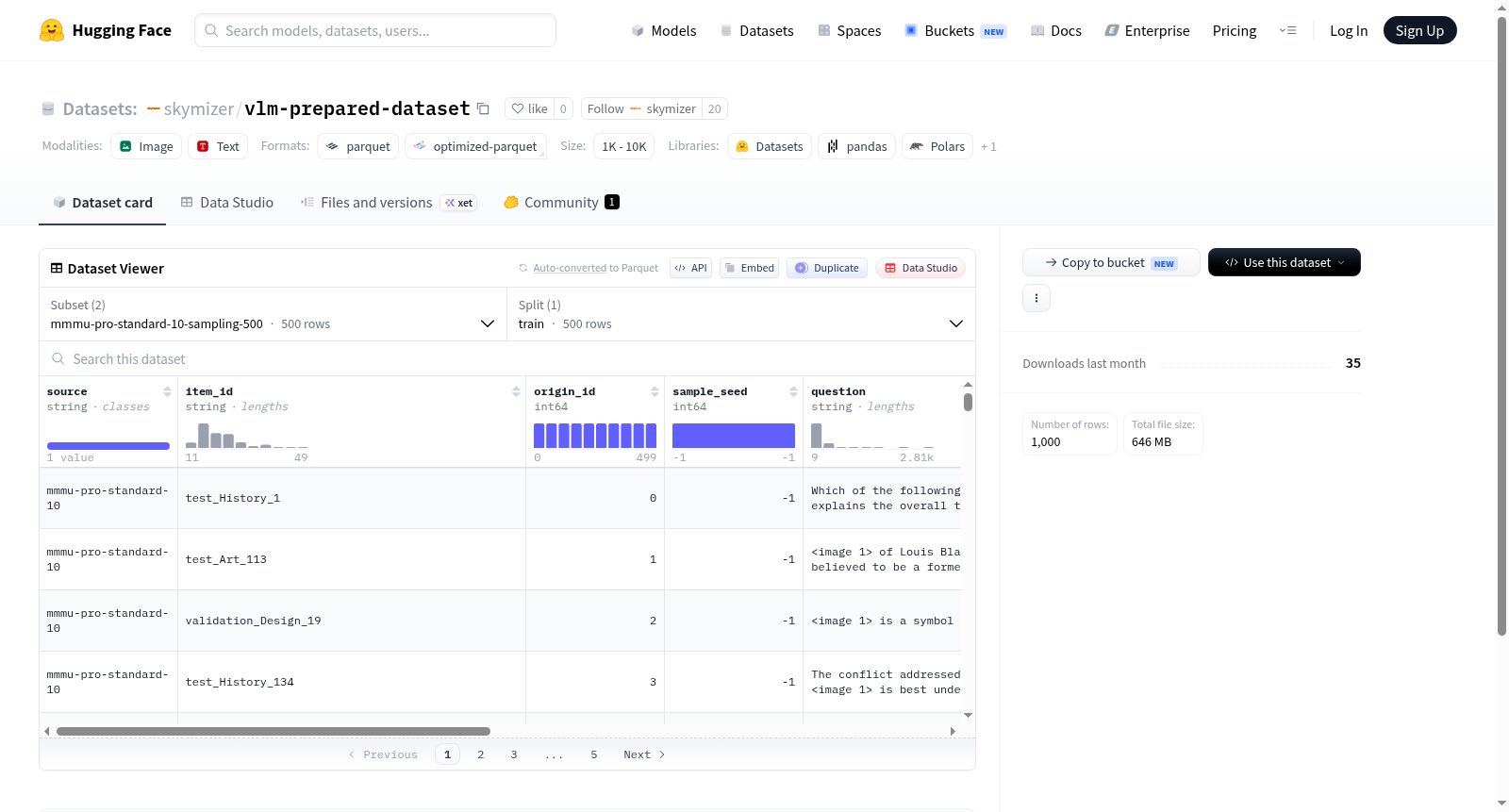The height and width of the screenshot is (812, 1509).
Task: Sort by source column
Action: 167,391
